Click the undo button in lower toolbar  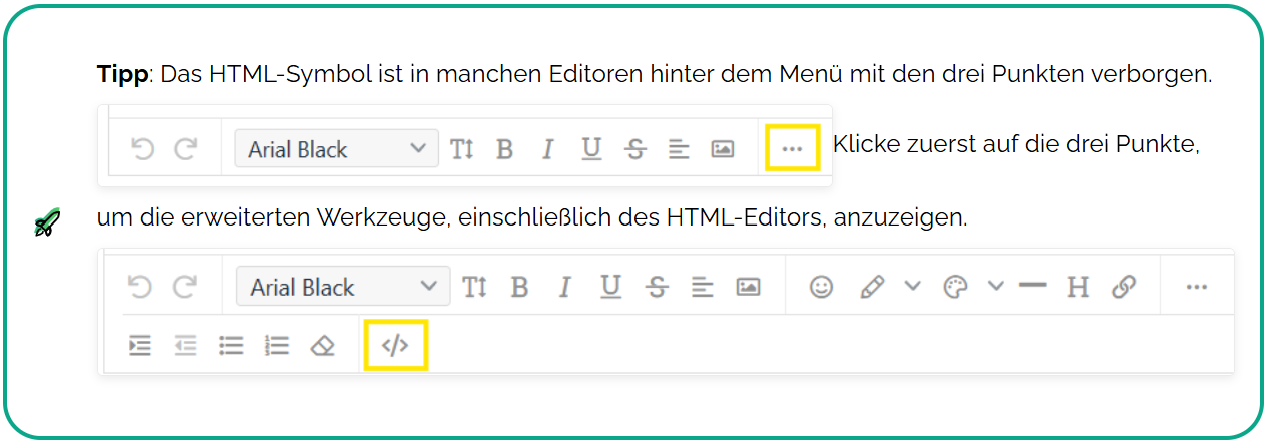140,287
